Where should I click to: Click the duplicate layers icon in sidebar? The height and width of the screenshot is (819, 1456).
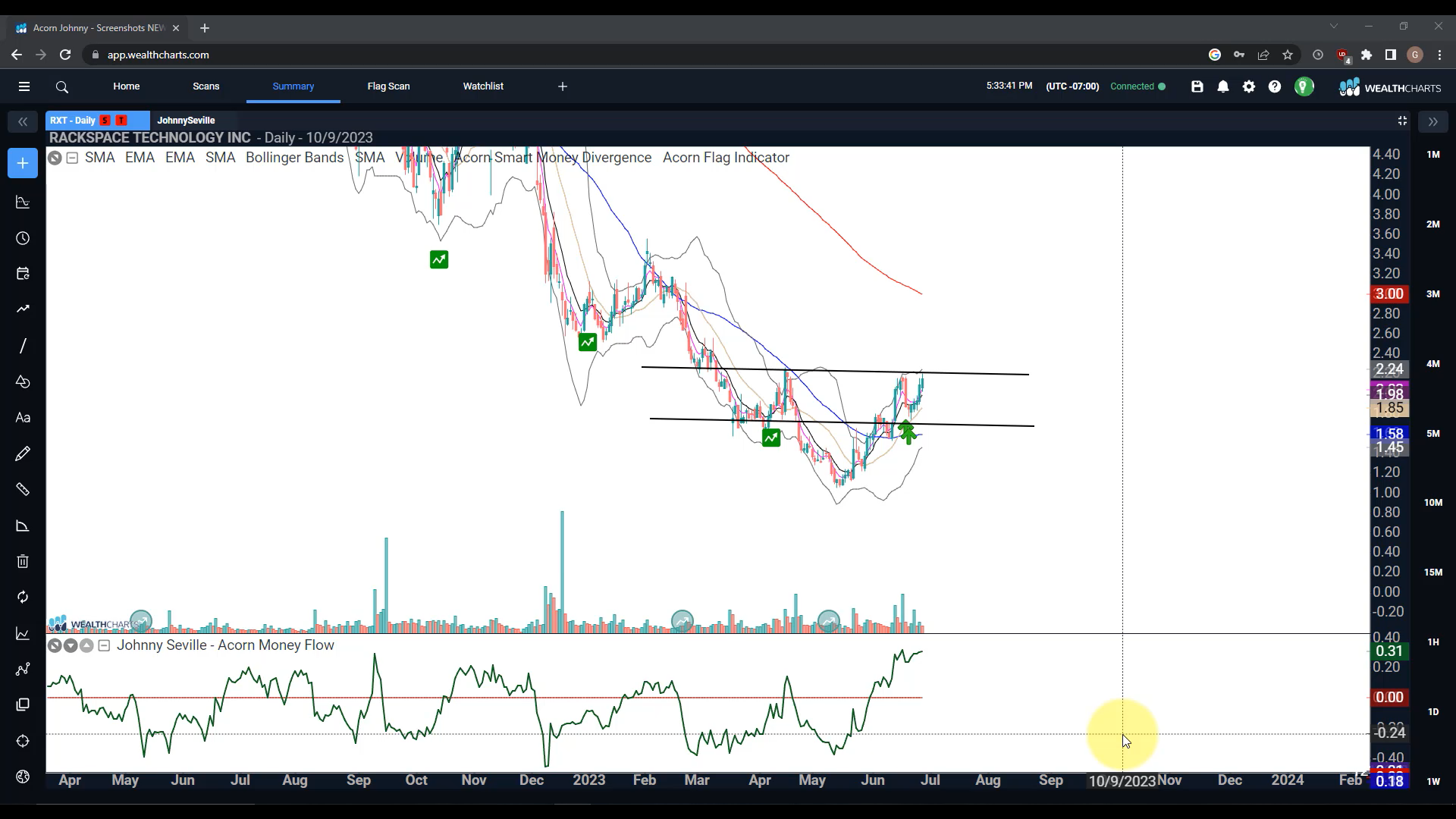(23, 704)
